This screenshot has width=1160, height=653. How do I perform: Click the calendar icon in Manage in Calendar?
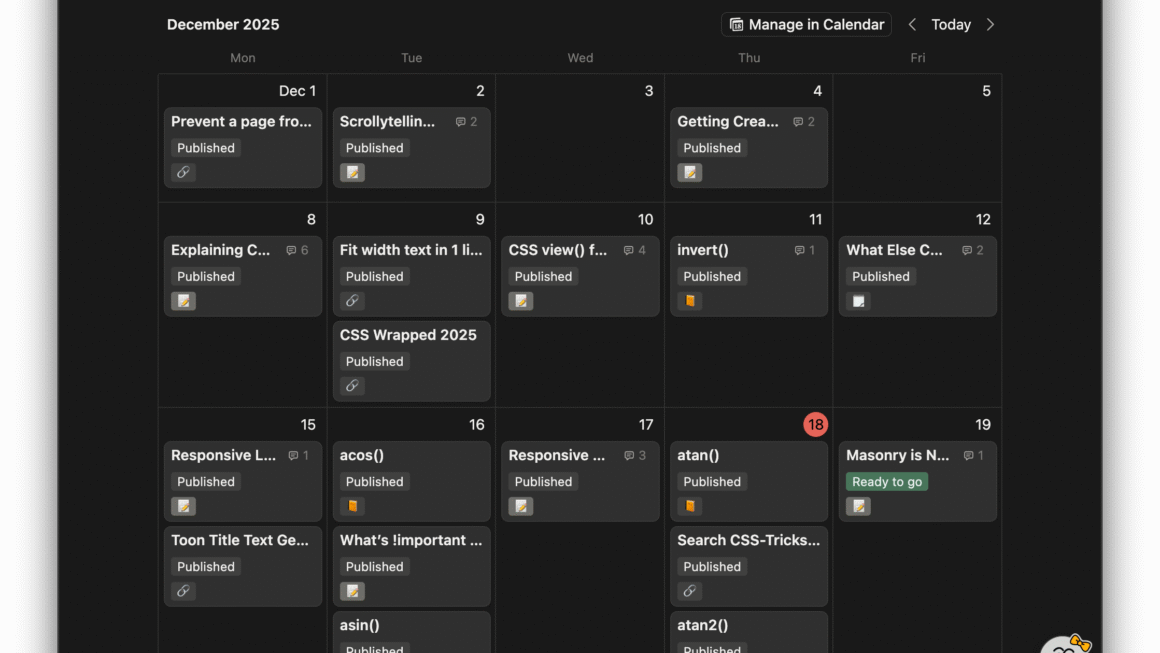click(736, 25)
